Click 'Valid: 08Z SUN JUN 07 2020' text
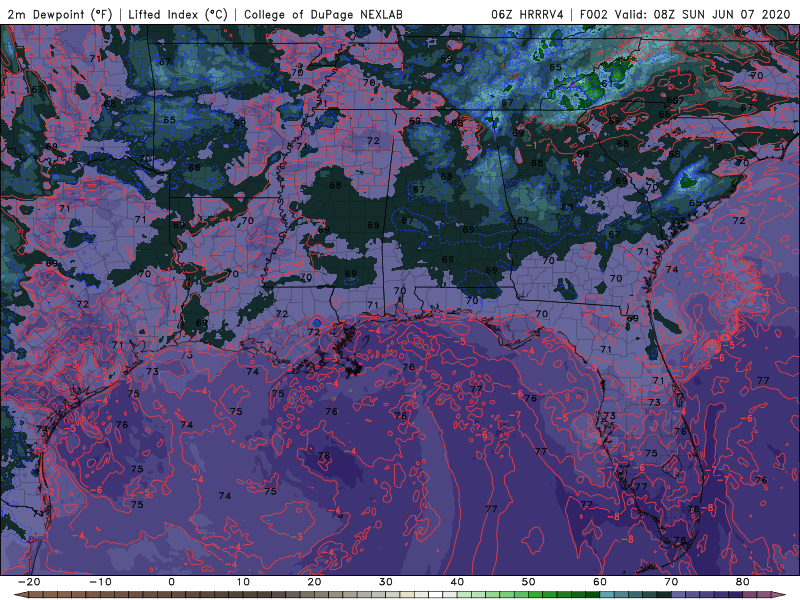This screenshot has width=800, height=600. coord(703,14)
